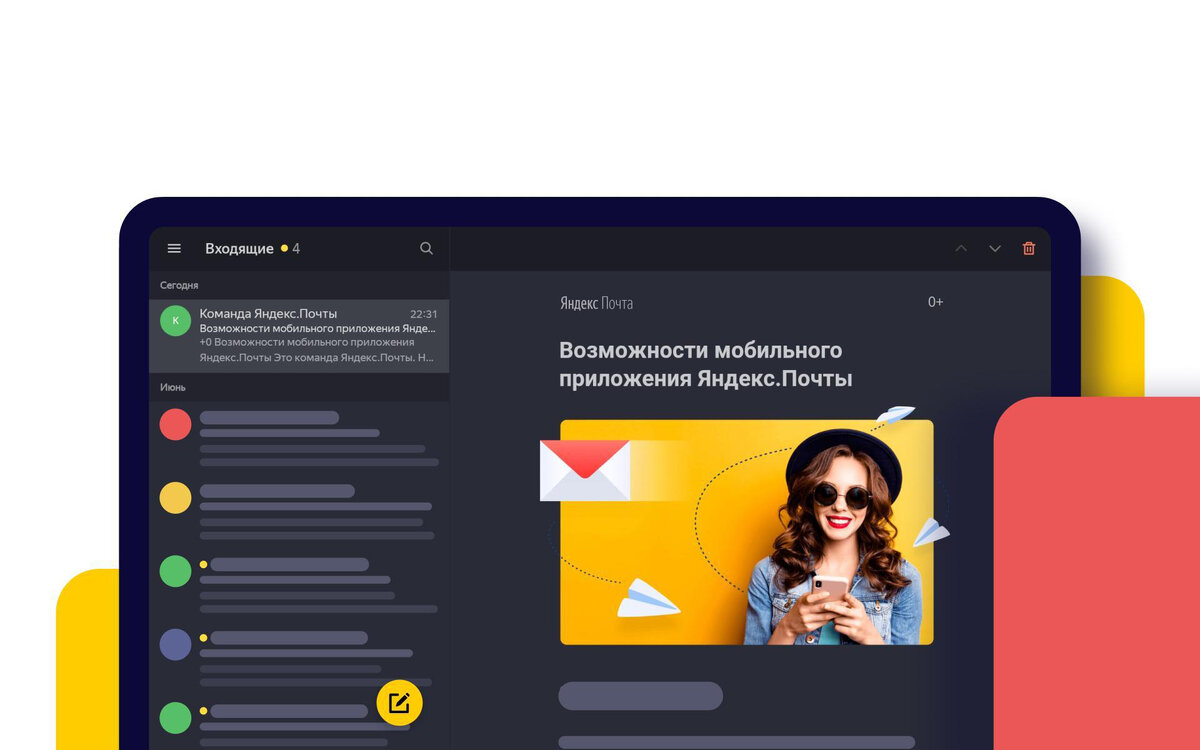Viewport: 1200px width, 750px height.
Task: Click the banner image with woman holding phone
Action: tap(746, 532)
